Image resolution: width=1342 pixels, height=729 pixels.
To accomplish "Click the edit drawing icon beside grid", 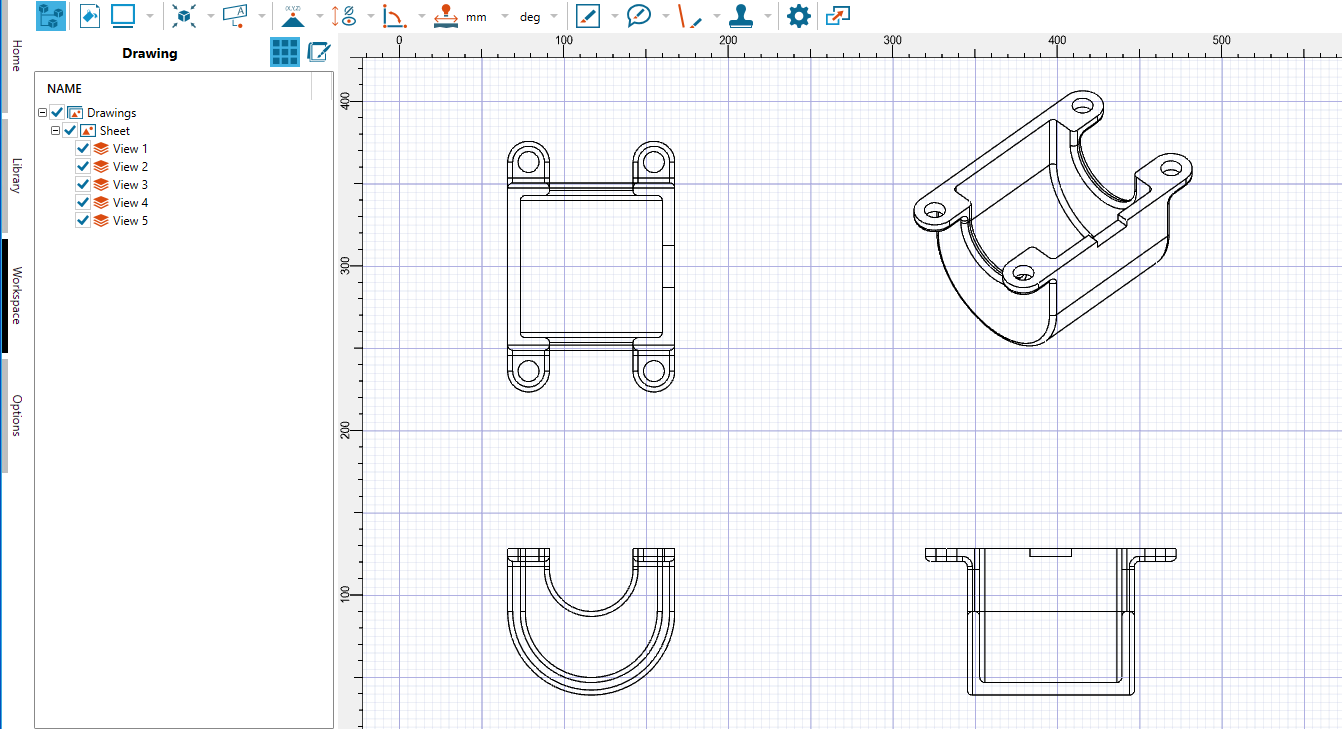I will point(319,53).
